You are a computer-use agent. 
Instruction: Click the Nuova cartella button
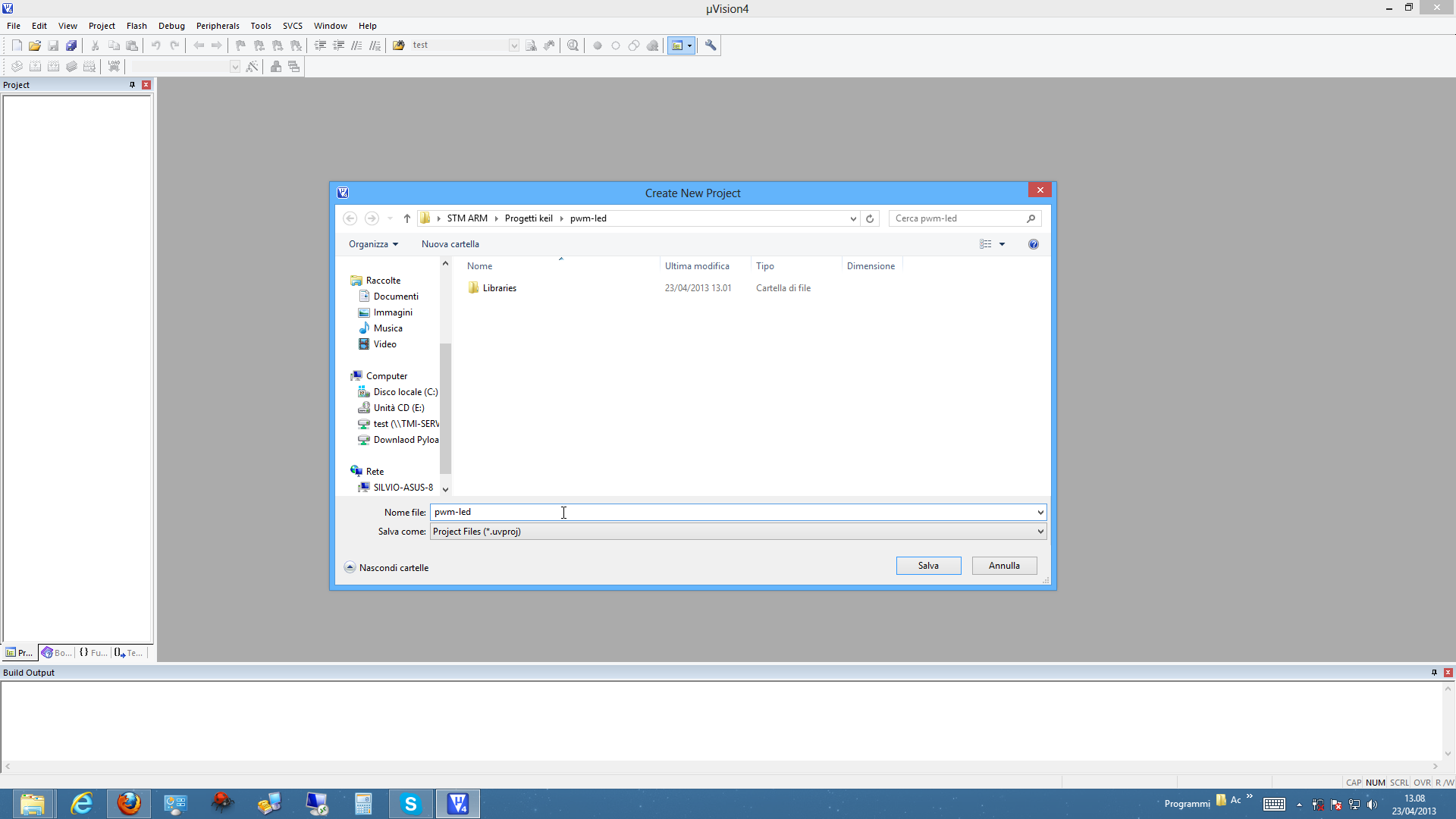450,244
